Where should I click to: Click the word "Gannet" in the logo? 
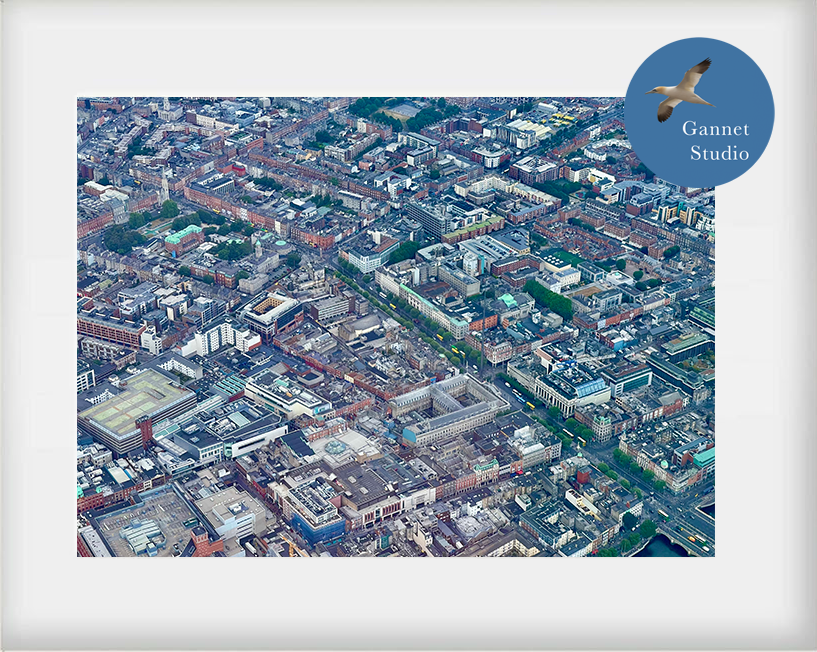(714, 128)
